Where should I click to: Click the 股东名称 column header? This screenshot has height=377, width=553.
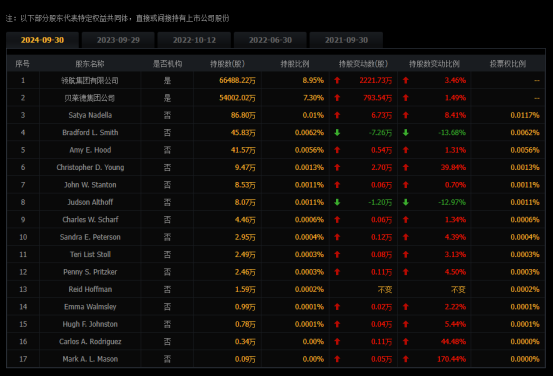[90, 64]
